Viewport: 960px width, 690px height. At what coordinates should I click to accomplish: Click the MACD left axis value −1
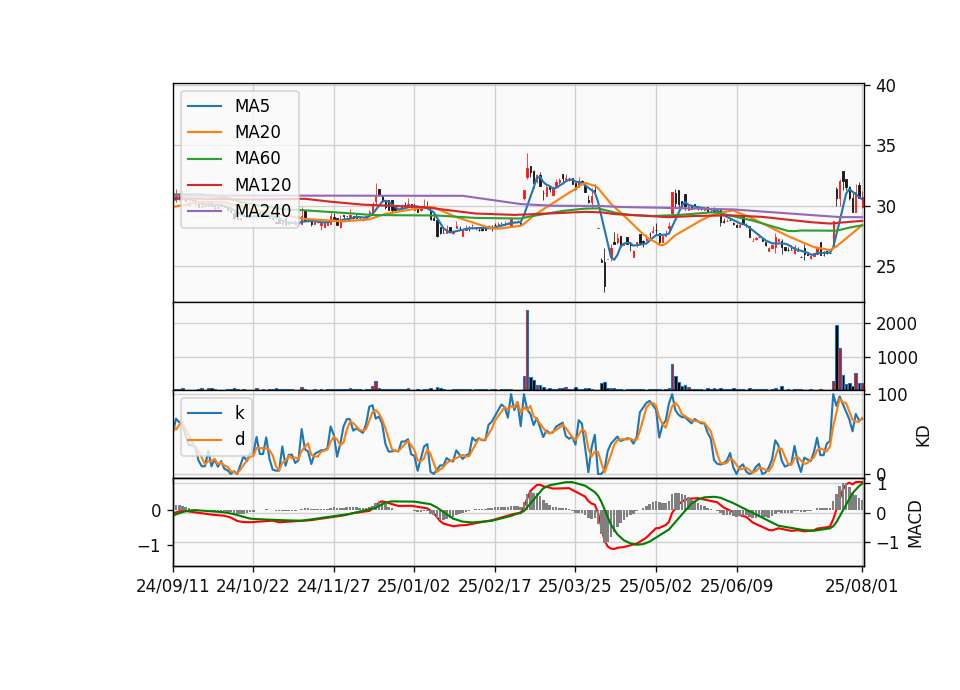(149, 546)
